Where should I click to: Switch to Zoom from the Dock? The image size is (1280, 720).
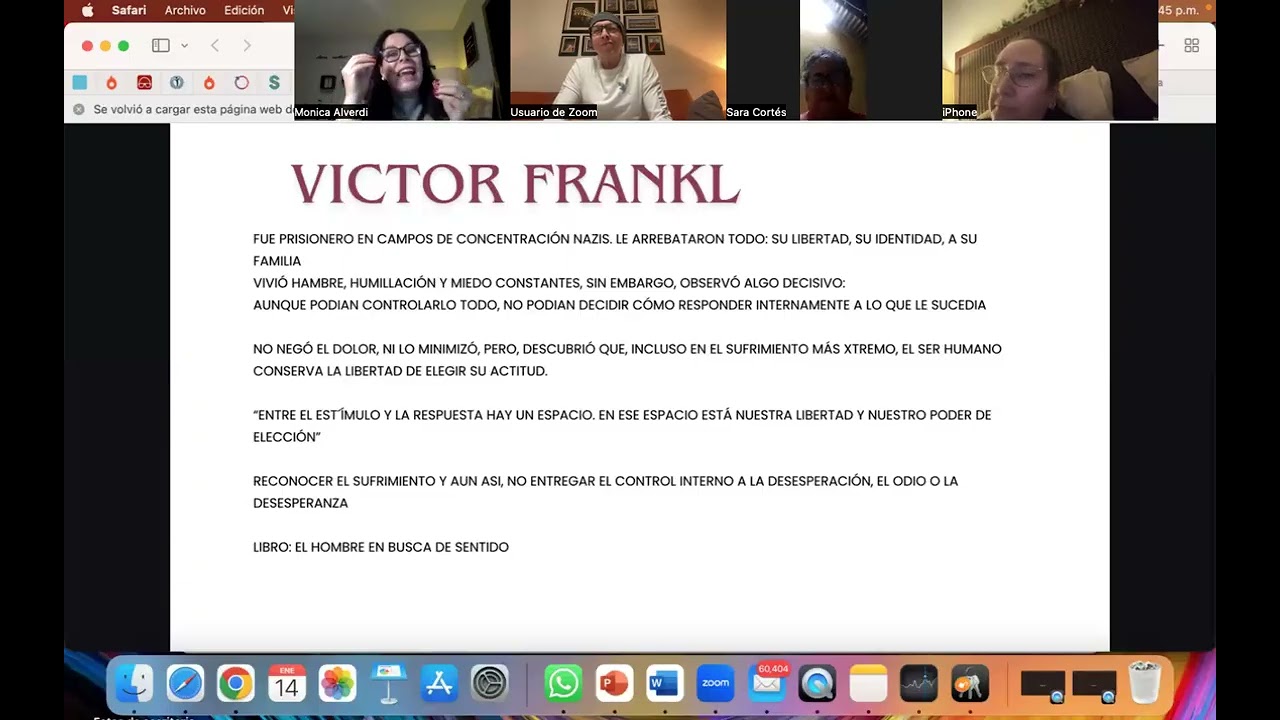pyautogui.click(x=715, y=684)
